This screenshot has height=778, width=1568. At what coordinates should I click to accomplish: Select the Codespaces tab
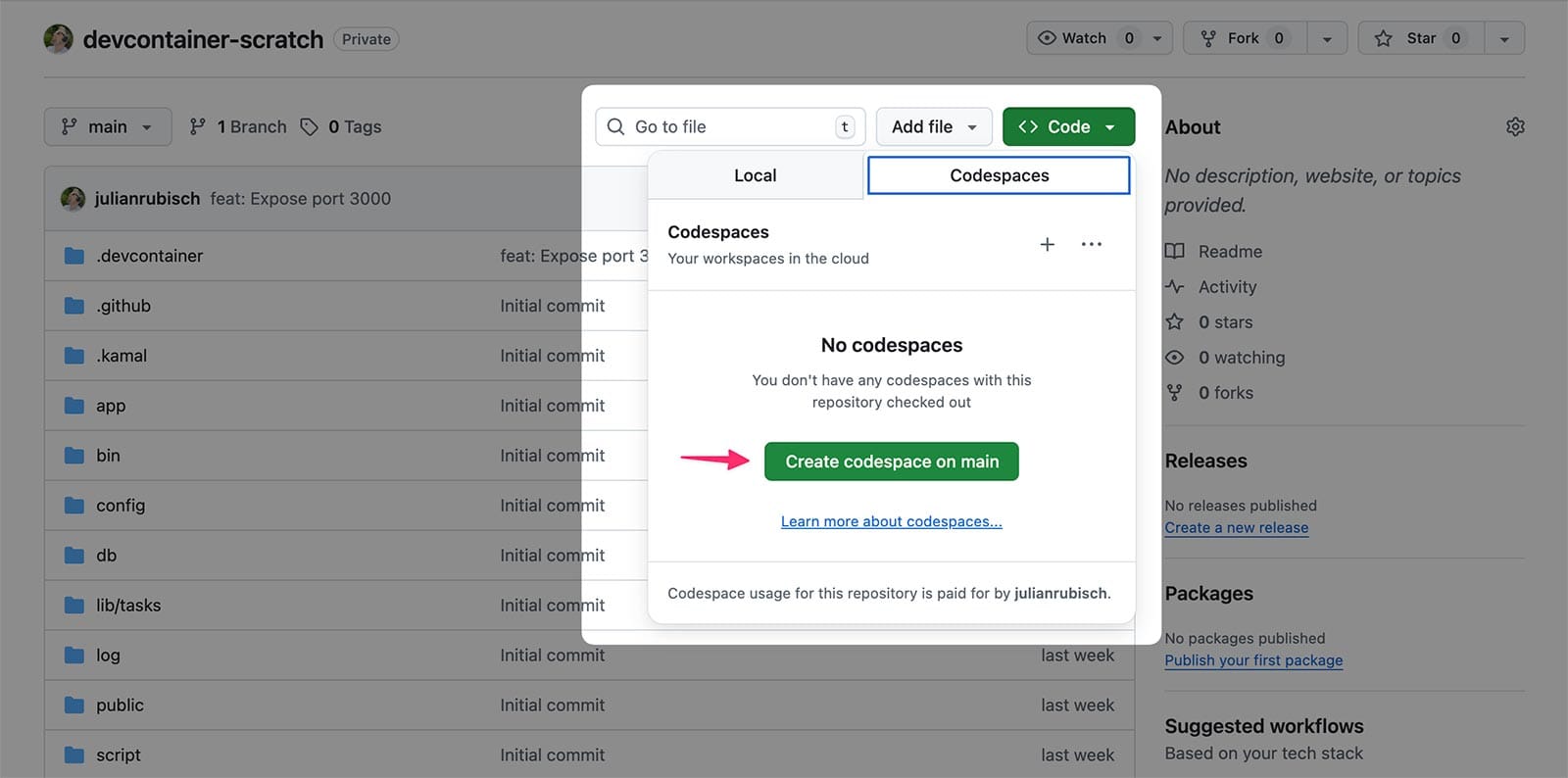click(999, 175)
